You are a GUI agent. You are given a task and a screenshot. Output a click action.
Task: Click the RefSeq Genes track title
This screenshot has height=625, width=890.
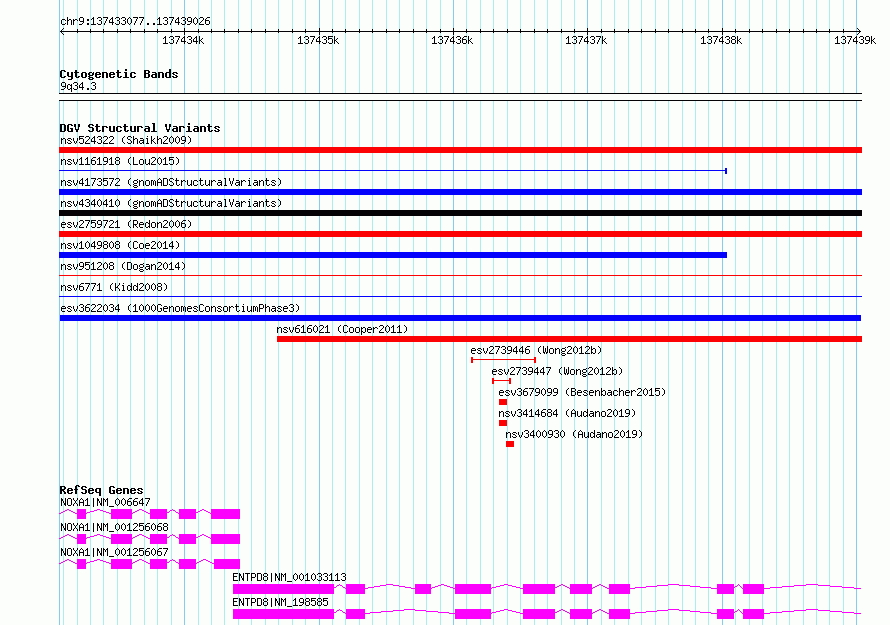(x=101, y=490)
